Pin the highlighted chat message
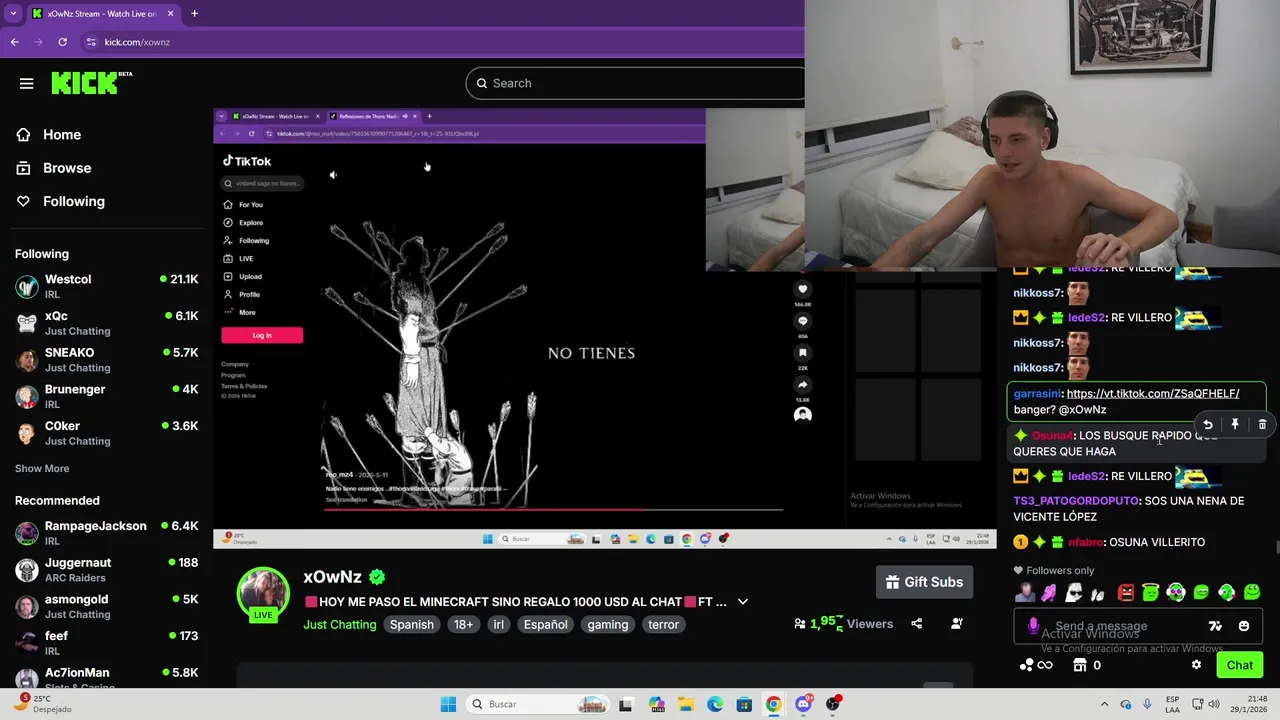The image size is (1280, 720). 1235,425
